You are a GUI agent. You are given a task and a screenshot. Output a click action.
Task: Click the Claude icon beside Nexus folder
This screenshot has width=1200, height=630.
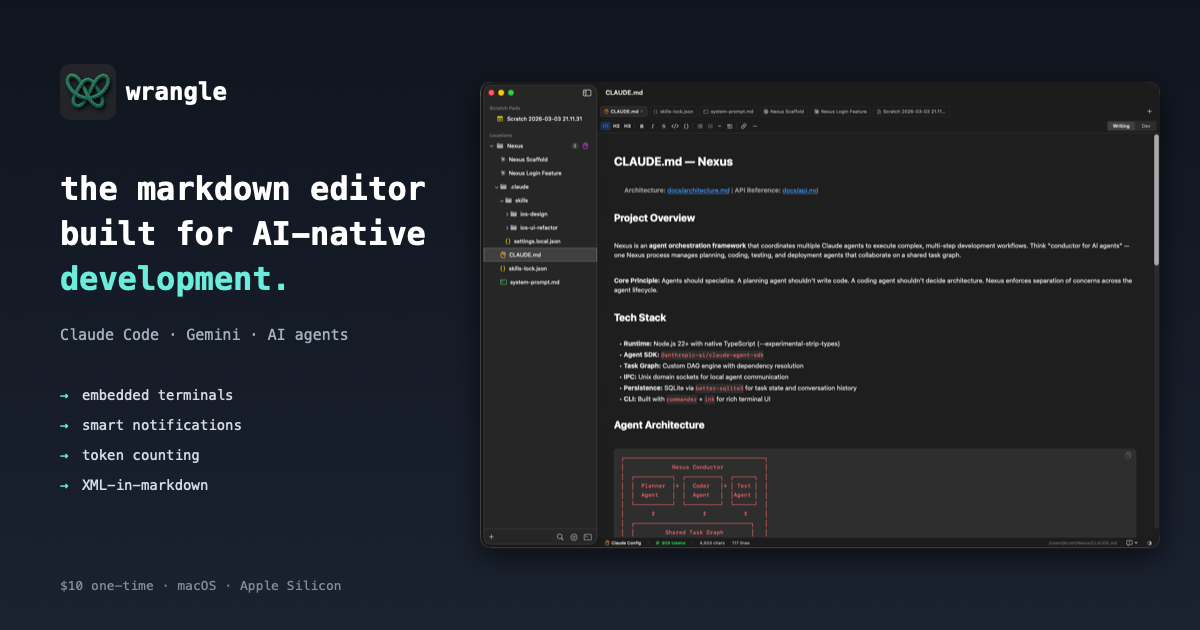coord(586,146)
